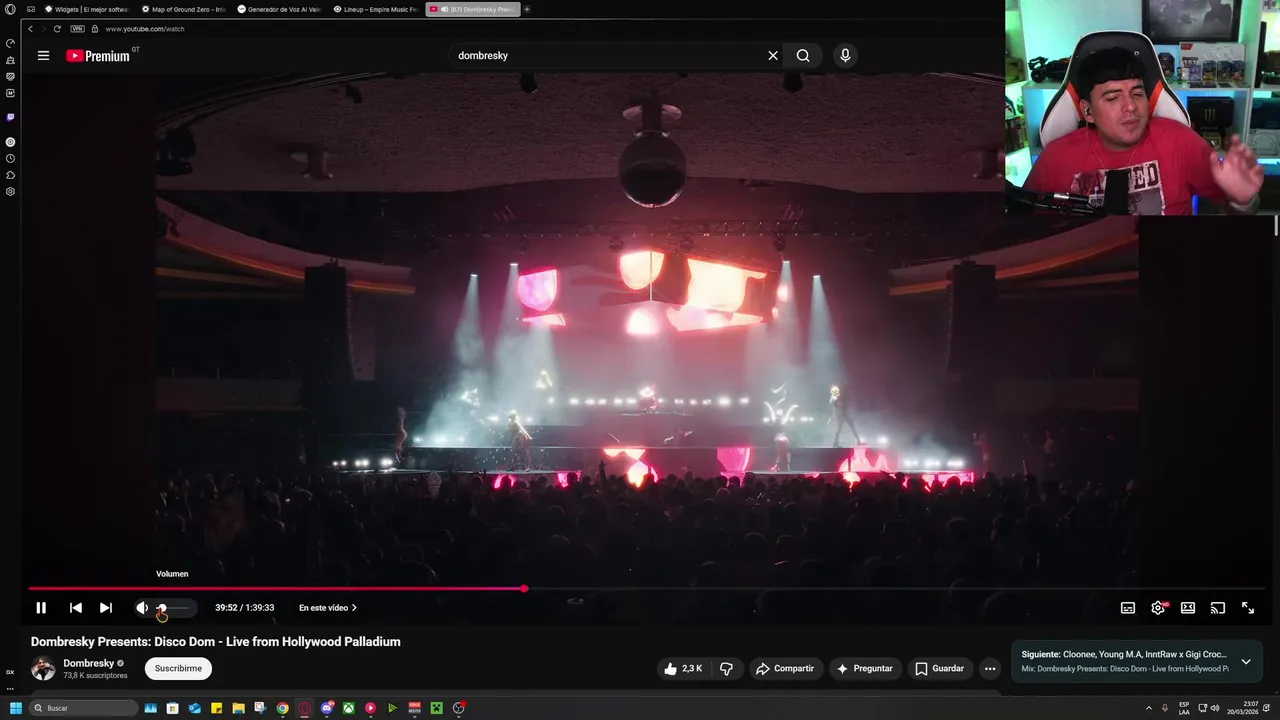The width and height of the screenshot is (1280, 720).
Task: Select the '(67) Dombresky' YouTube tab
Action: pyautogui.click(x=472, y=9)
